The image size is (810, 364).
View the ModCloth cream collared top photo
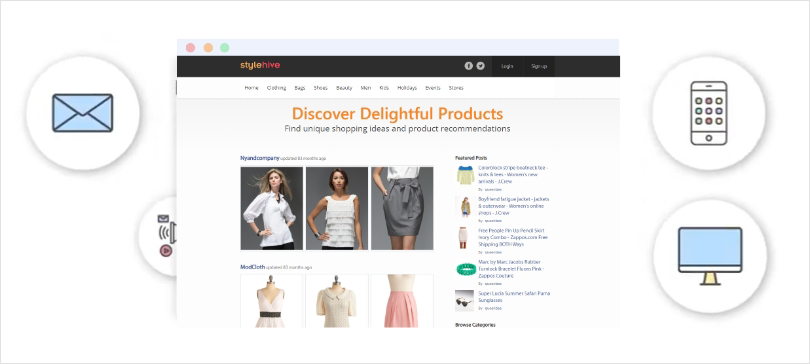click(x=337, y=301)
